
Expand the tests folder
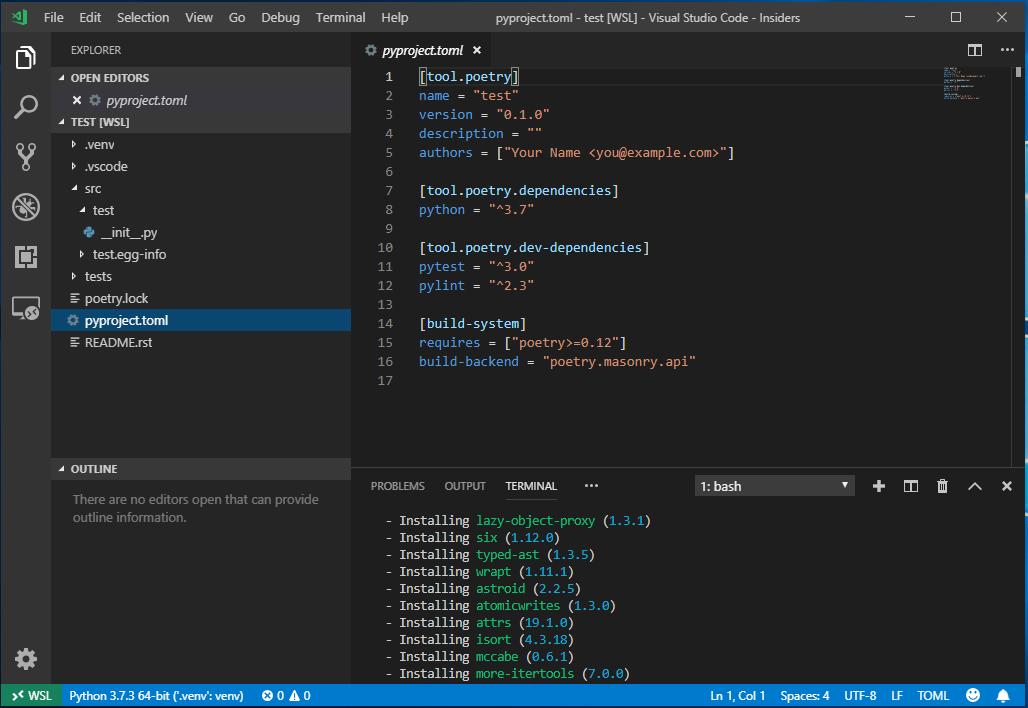[98, 276]
